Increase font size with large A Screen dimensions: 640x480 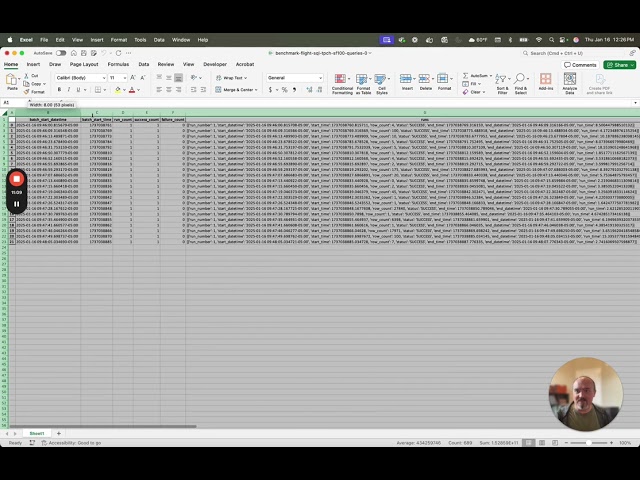tap(133, 78)
